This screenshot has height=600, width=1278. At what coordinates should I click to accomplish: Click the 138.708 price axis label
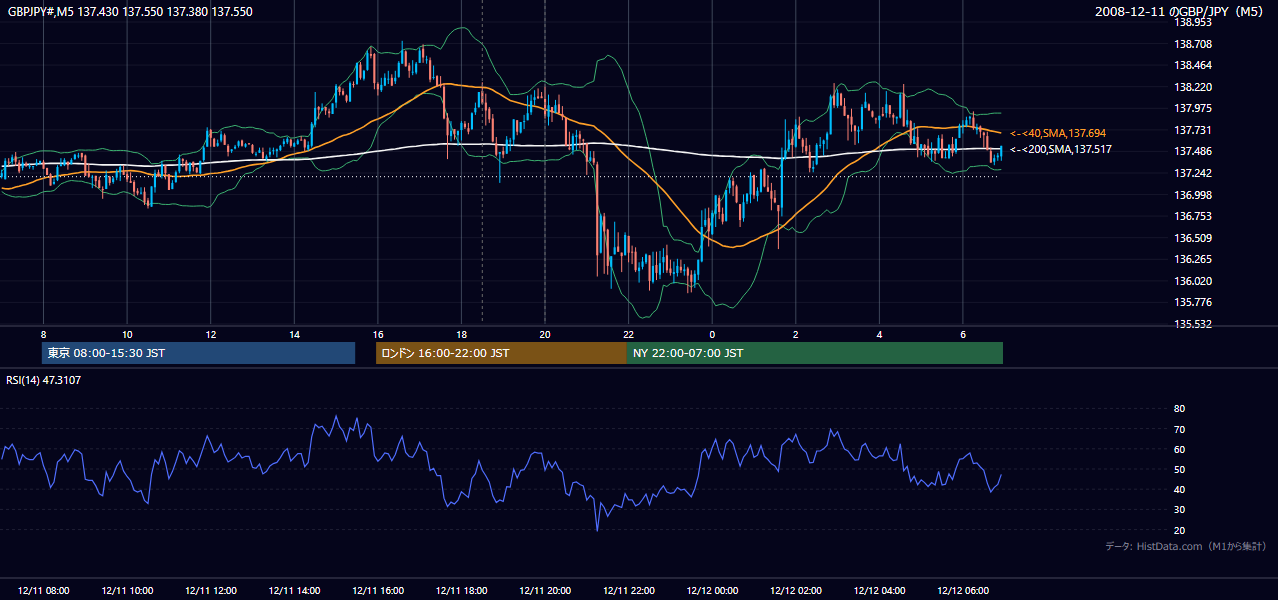(x=1193, y=44)
